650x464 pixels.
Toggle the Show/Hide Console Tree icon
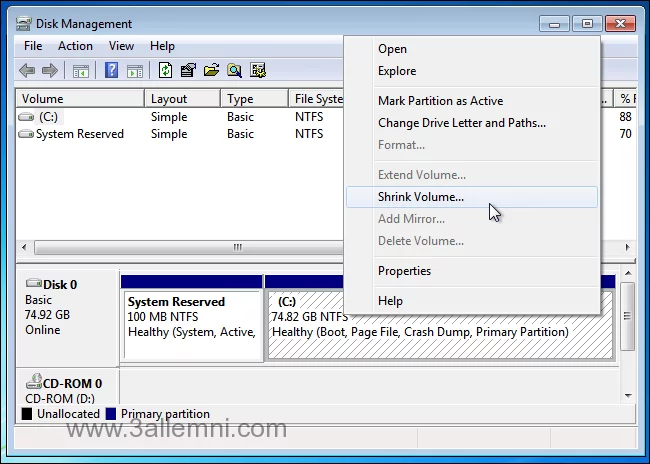point(80,70)
